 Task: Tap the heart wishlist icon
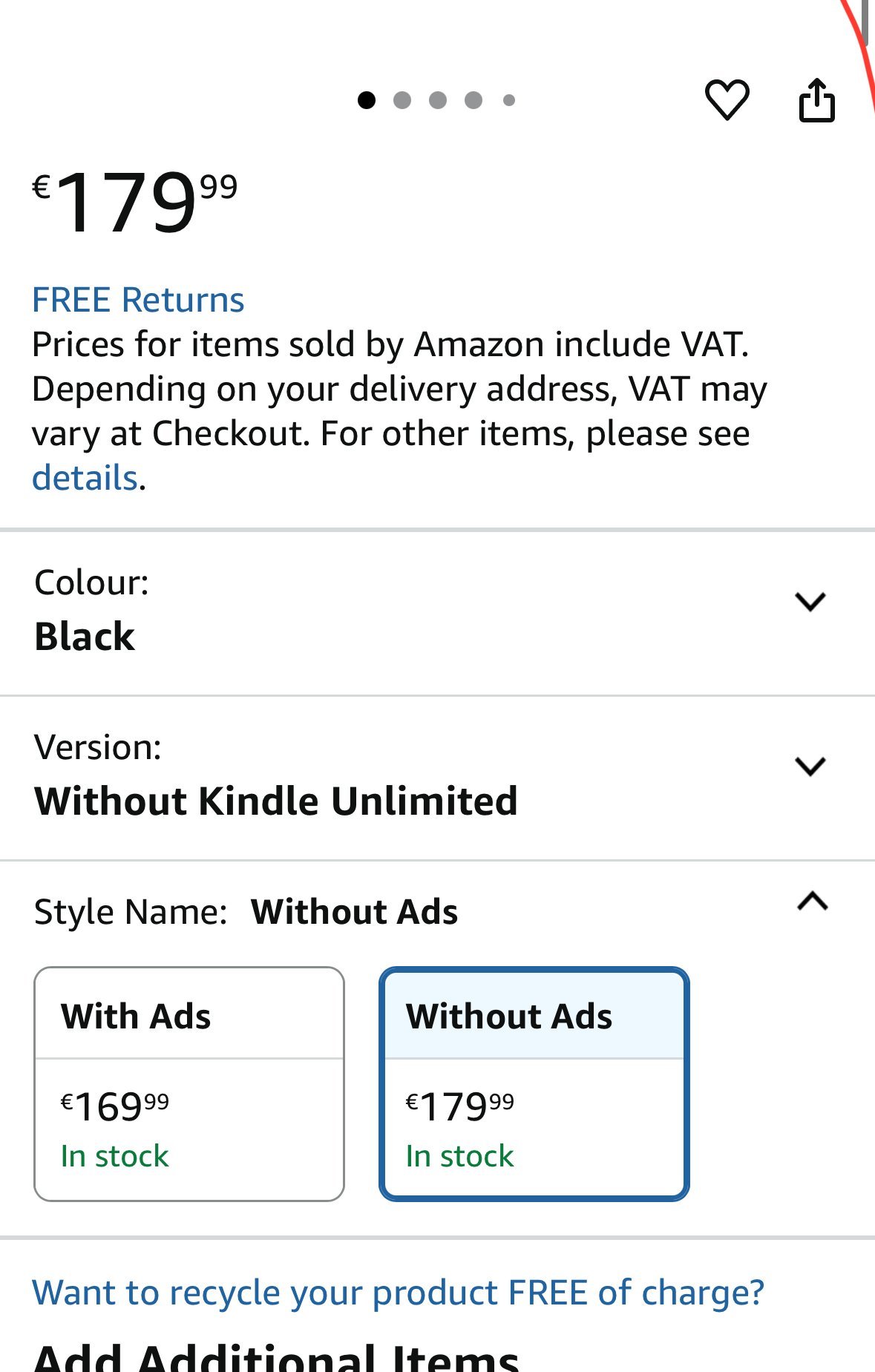[727, 99]
